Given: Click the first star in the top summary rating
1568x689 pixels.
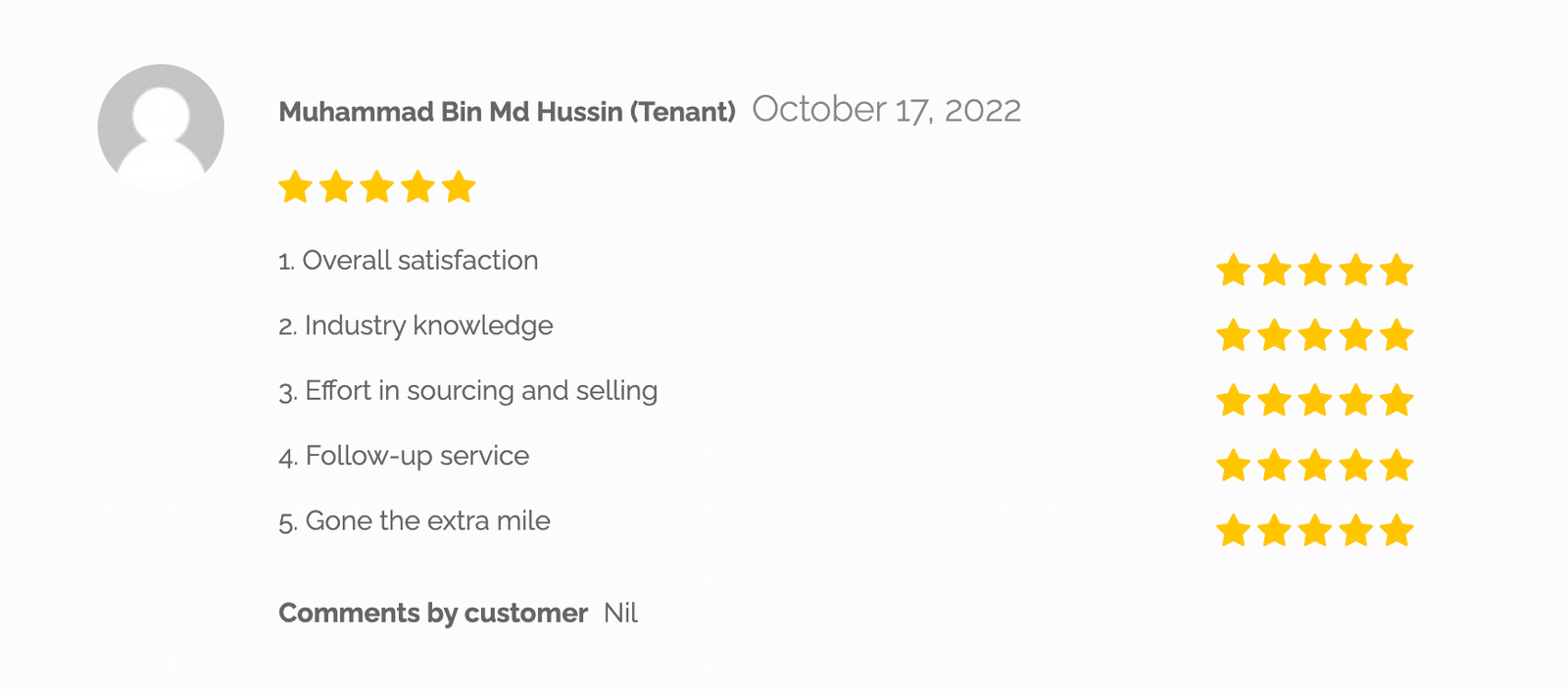Looking at the screenshot, I should click(x=295, y=186).
